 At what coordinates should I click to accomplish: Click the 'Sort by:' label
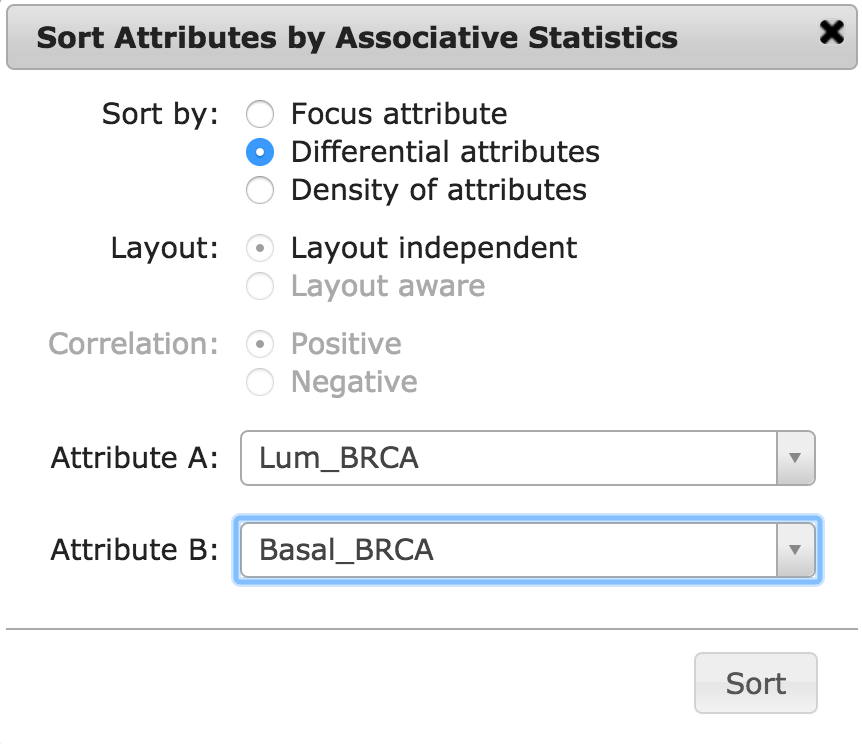pos(160,114)
